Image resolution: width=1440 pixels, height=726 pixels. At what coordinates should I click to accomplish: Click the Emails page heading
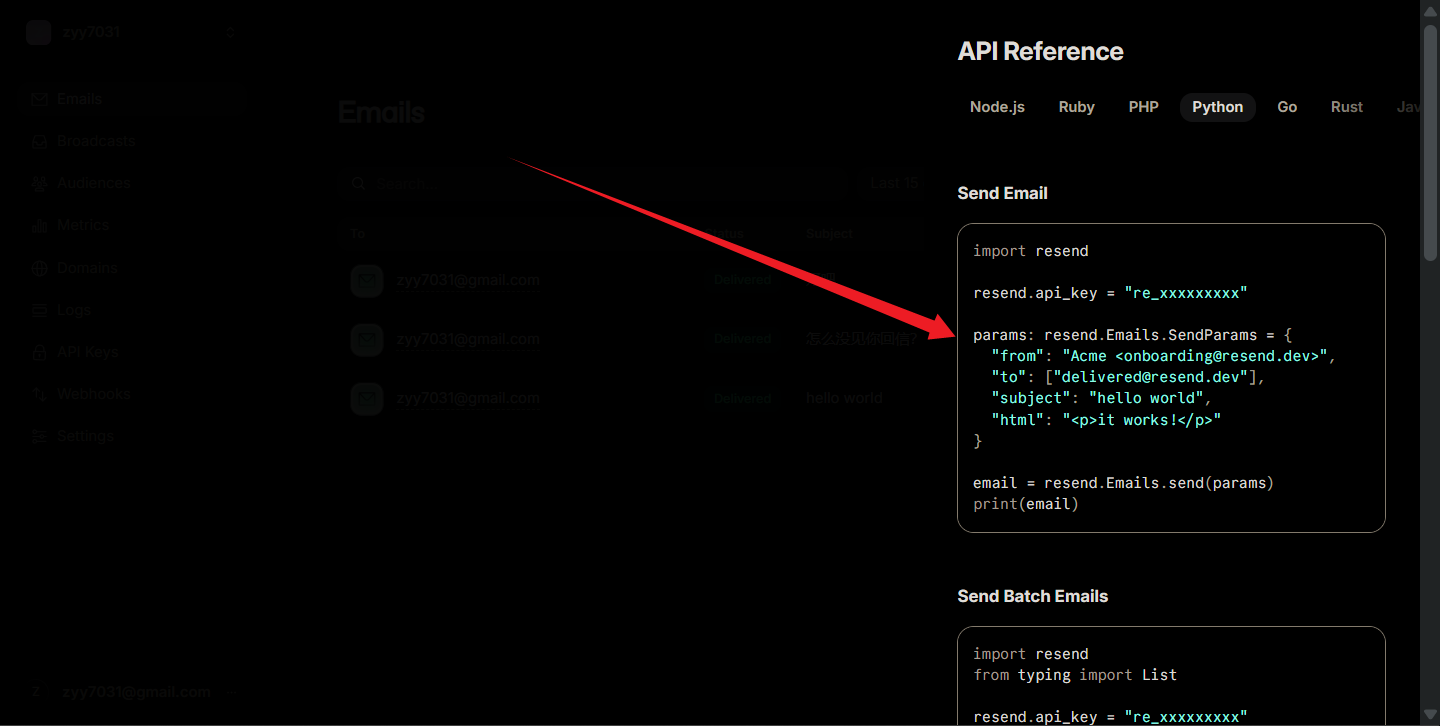pyautogui.click(x=381, y=112)
